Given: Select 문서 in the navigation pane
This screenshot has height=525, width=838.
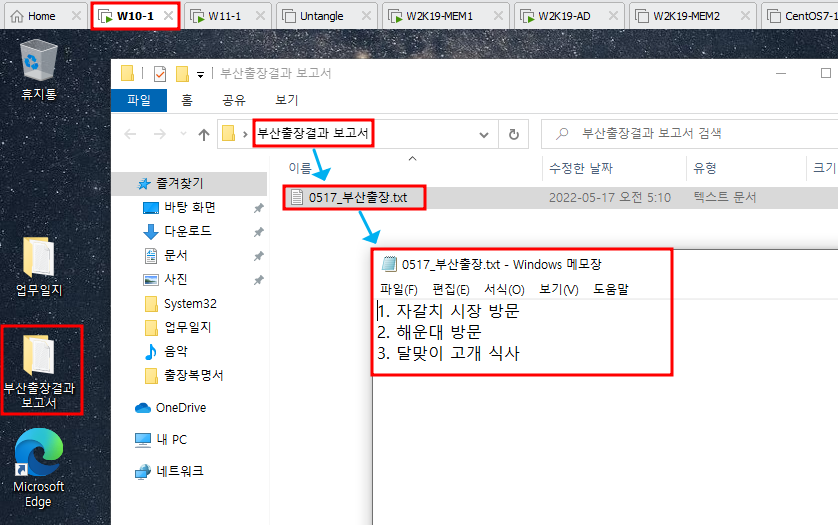Looking at the screenshot, I should coord(175,255).
